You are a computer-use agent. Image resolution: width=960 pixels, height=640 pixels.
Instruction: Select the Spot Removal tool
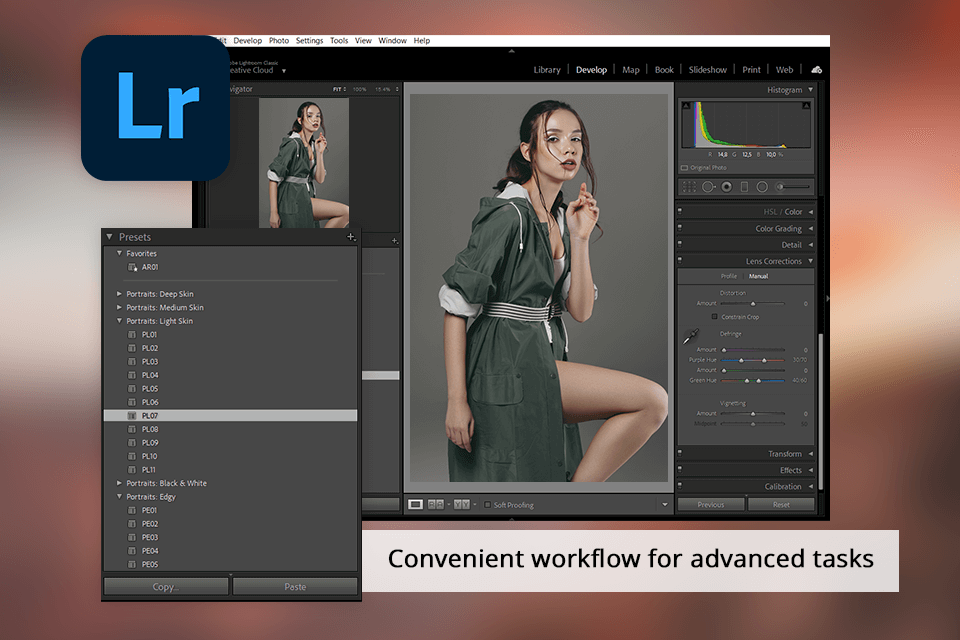[x=708, y=187]
